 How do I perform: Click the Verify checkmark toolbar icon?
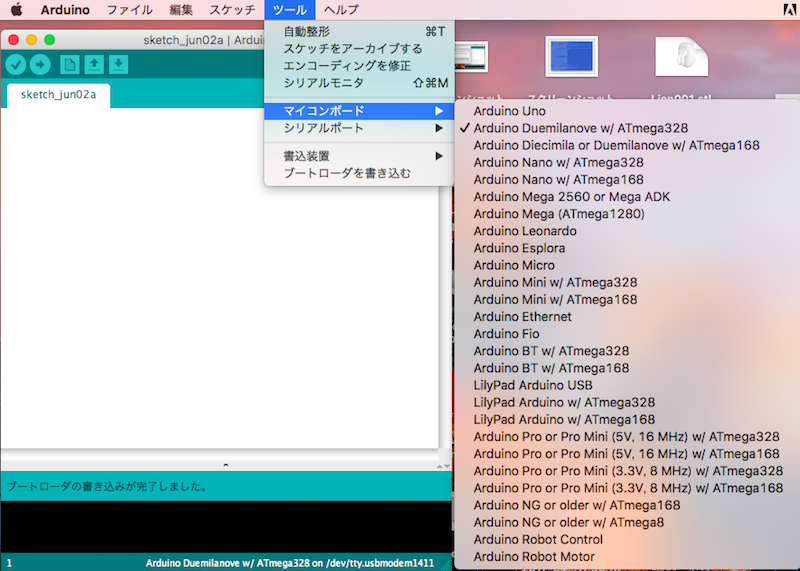pos(16,65)
